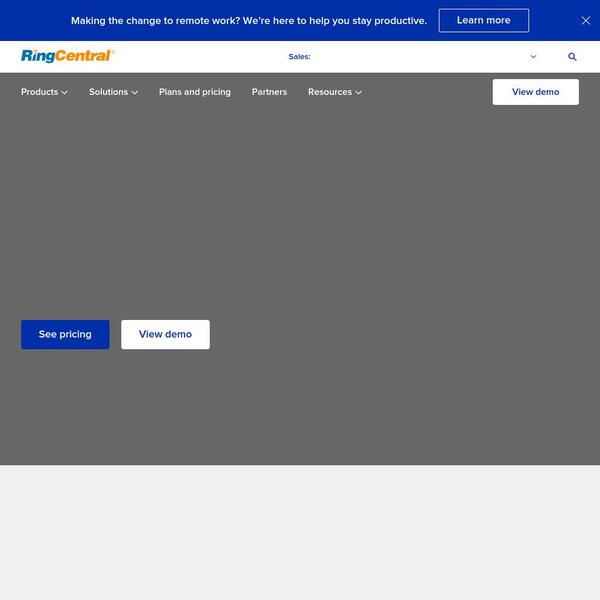600x600 pixels.
Task: Click the See pricing button
Action: point(65,334)
